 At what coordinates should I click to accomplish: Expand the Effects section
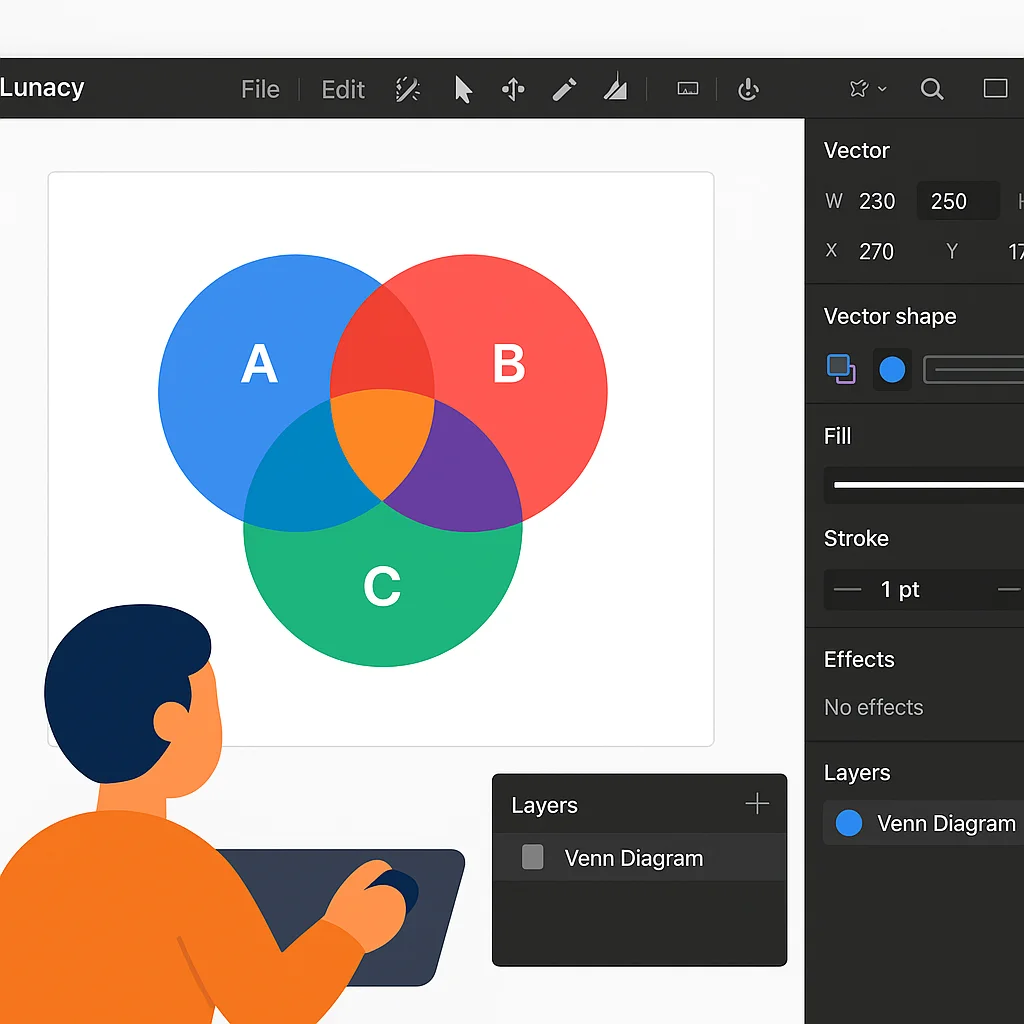point(859,660)
